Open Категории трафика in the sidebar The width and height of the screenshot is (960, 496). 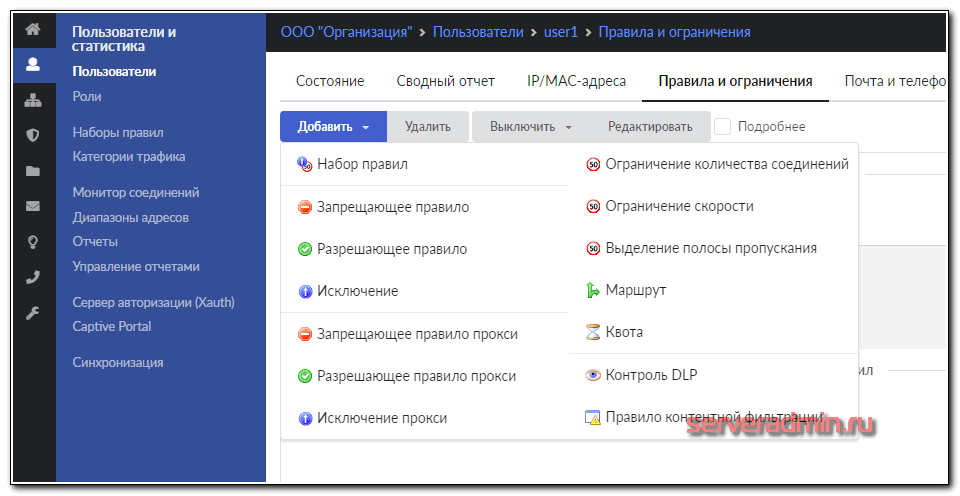pyautogui.click(x=129, y=156)
